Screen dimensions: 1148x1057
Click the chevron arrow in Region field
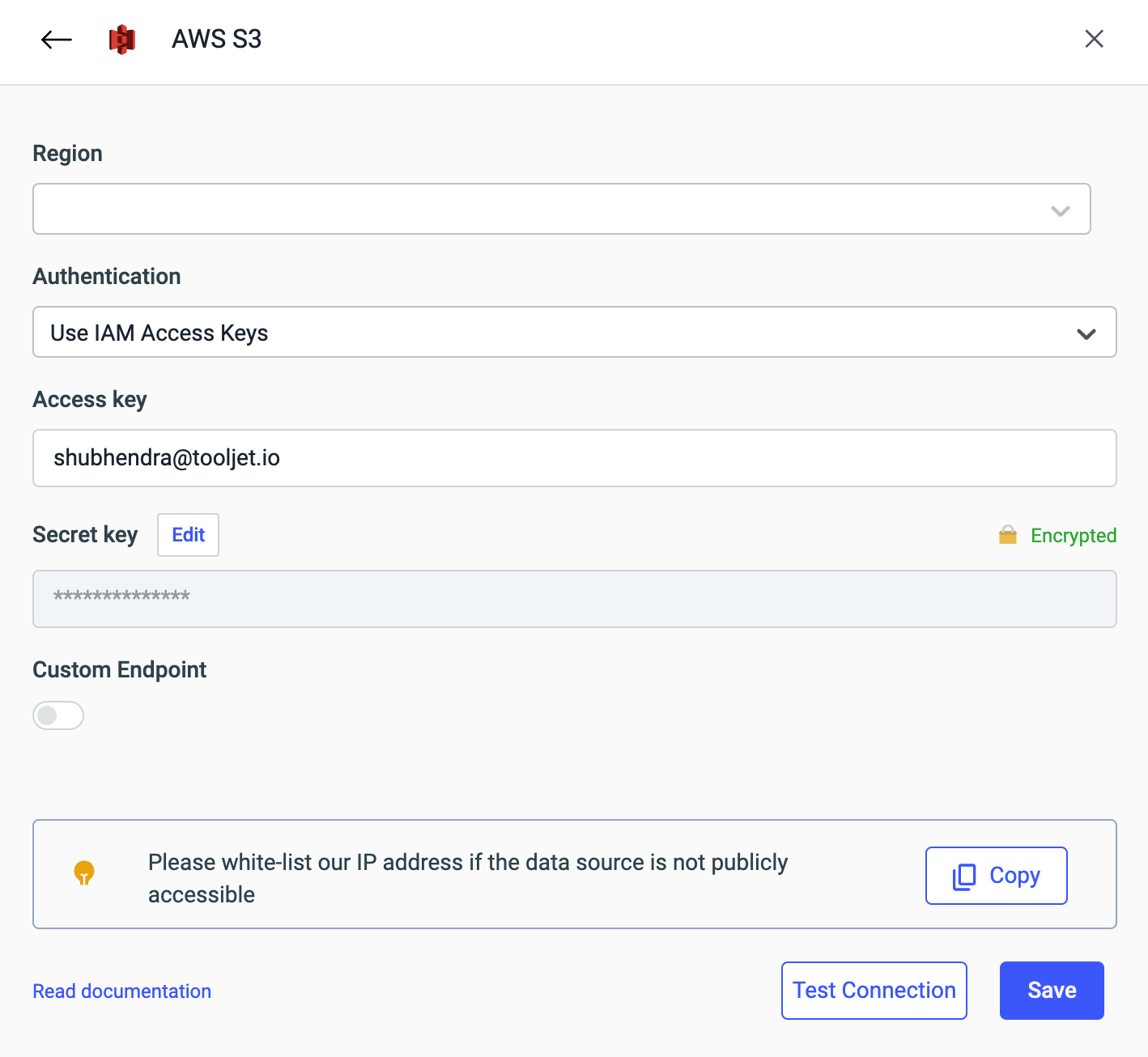(x=1060, y=210)
